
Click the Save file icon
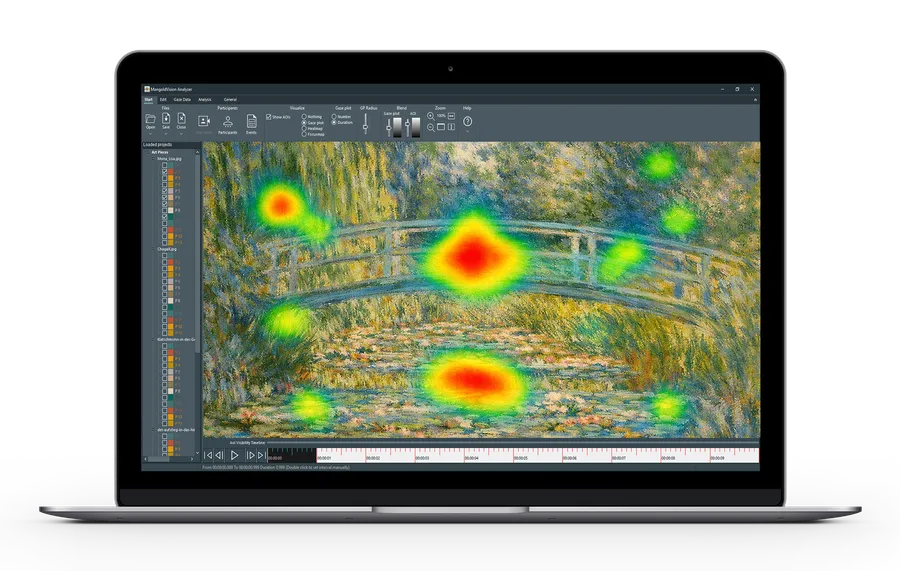click(166, 118)
